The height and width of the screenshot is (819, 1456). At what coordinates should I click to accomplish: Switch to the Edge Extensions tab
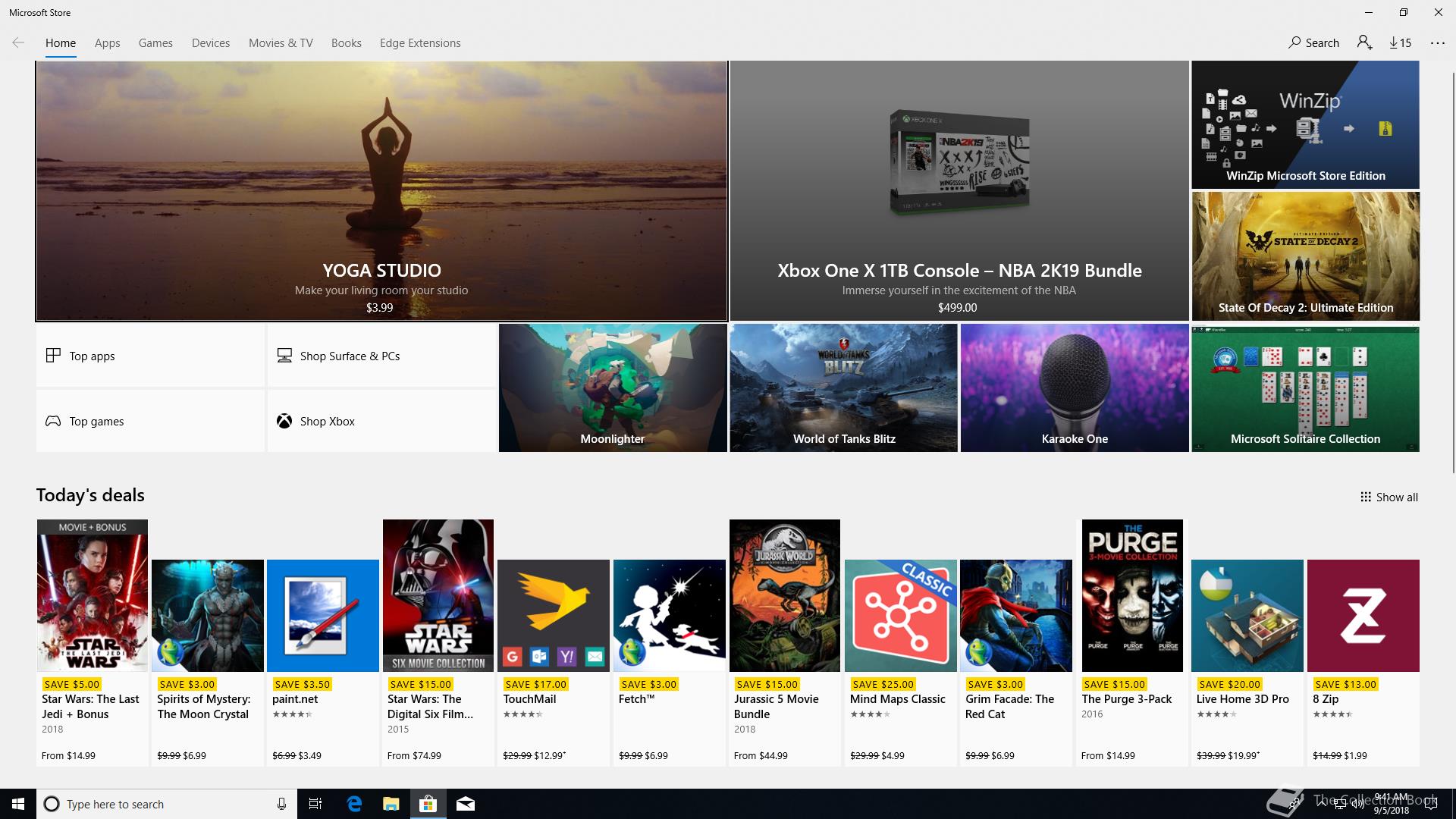[x=420, y=43]
